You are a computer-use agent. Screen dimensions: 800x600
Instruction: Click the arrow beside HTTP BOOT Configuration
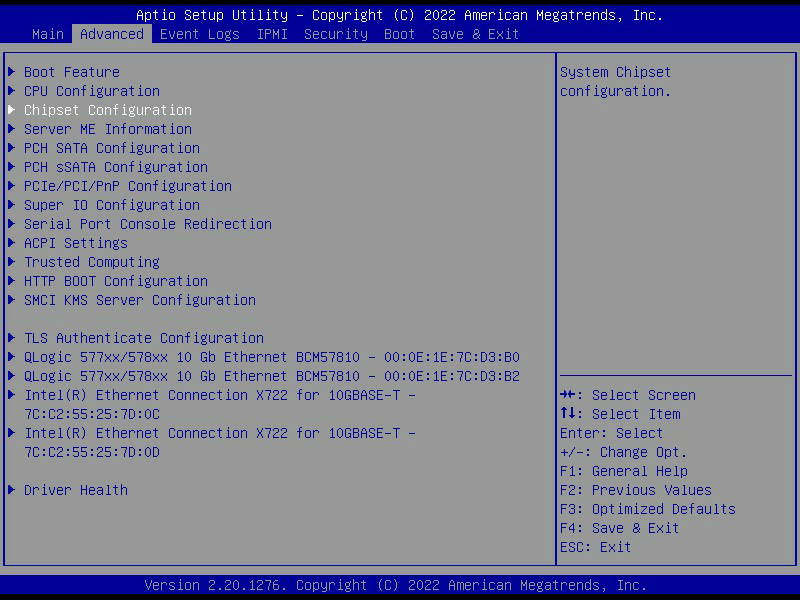point(11,281)
